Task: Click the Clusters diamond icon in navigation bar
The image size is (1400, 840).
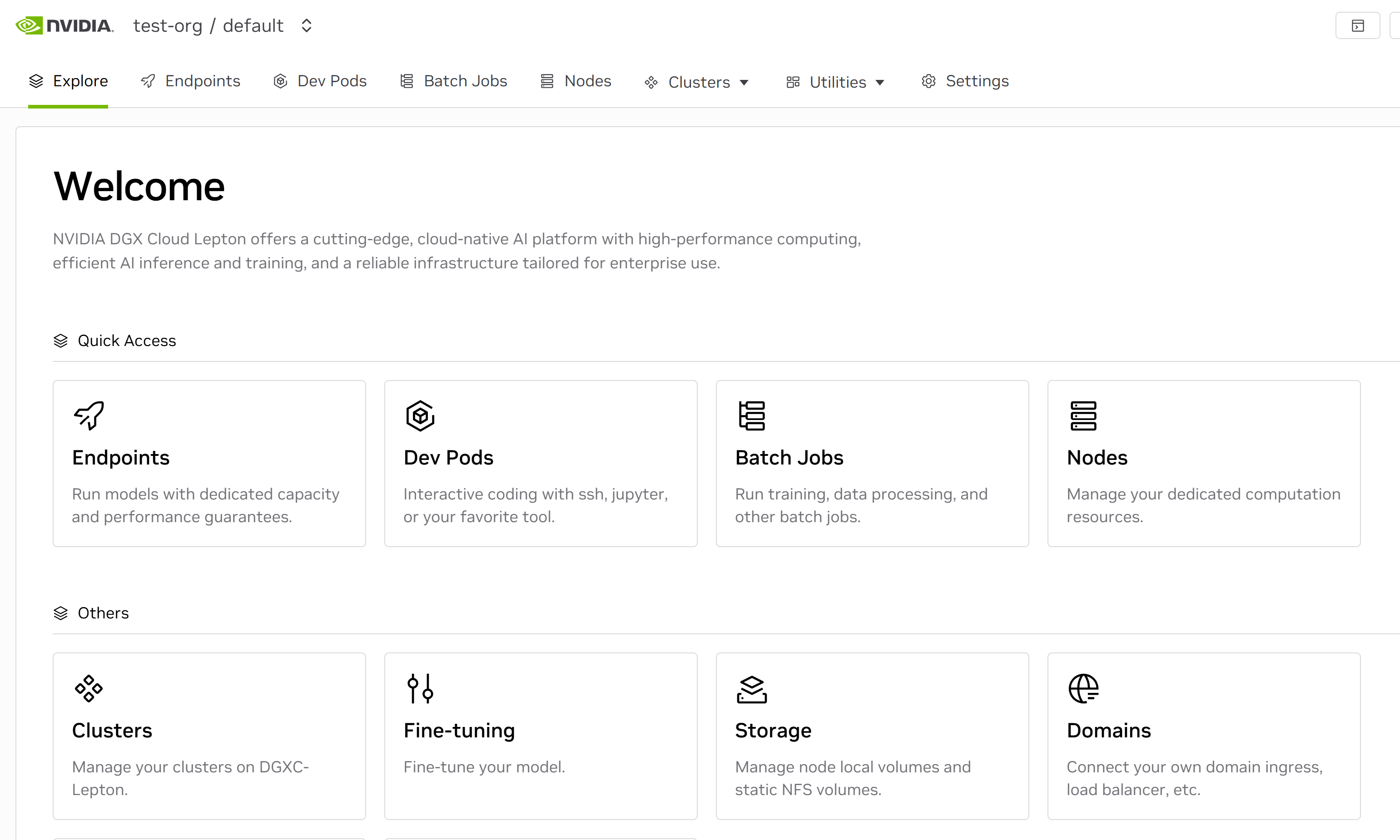Action: pyautogui.click(x=651, y=83)
